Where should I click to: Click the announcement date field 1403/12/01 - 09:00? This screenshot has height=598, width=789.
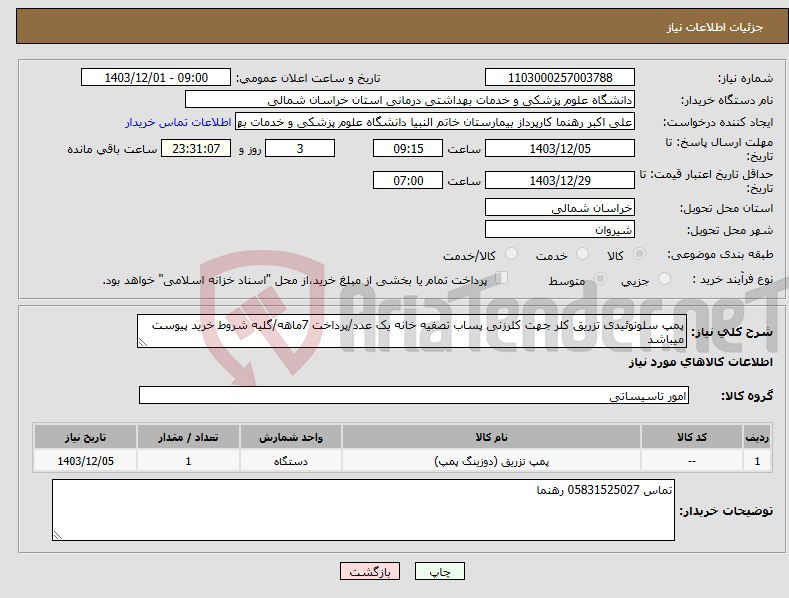click(x=156, y=78)
